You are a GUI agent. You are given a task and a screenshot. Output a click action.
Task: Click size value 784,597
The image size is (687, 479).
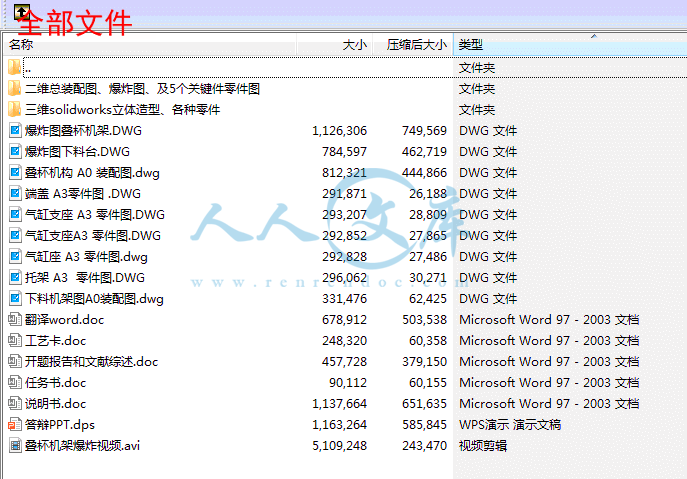[x=344, y=152]
